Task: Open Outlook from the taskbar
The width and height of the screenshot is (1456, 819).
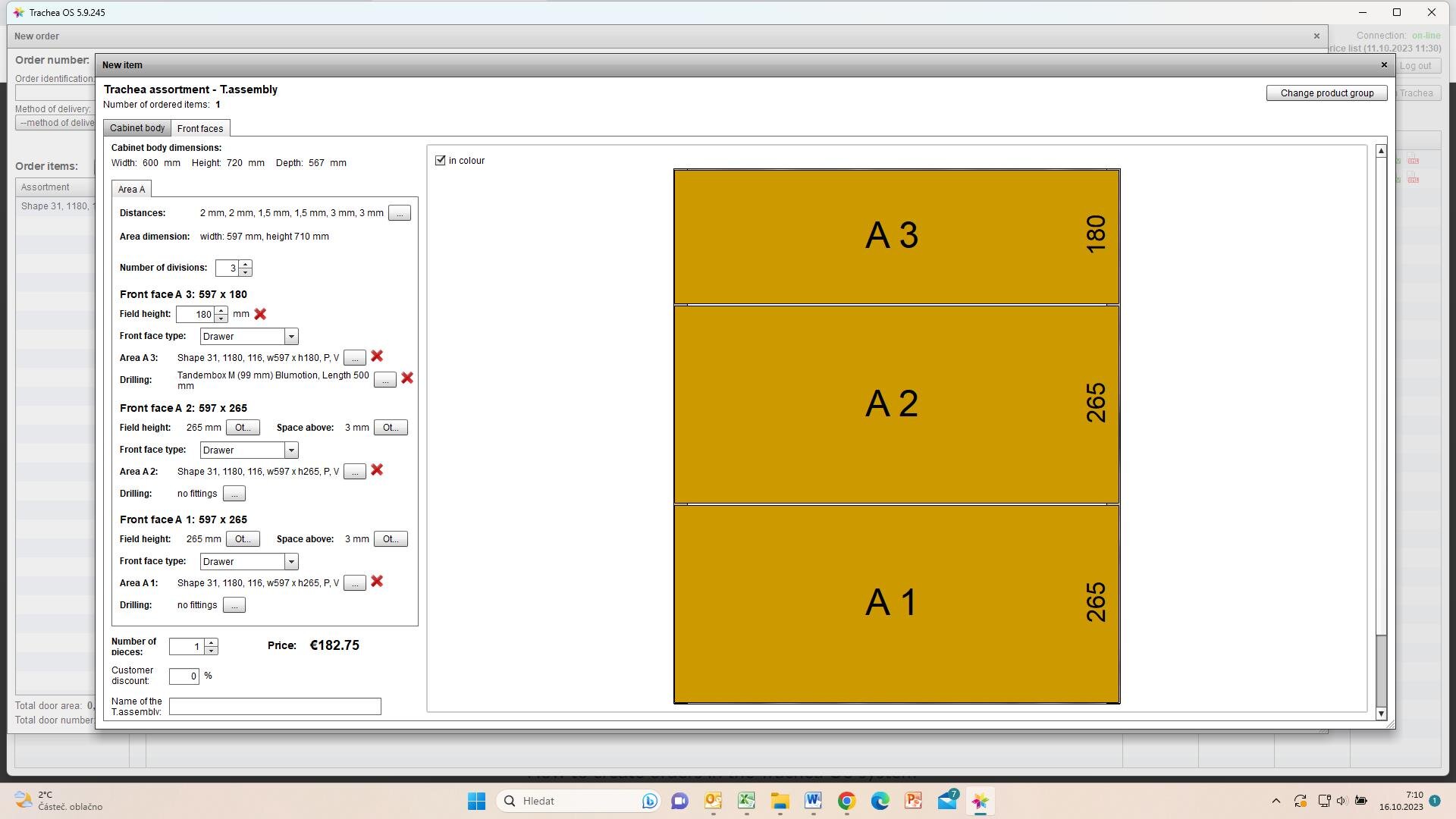Action: pos(713,801)
